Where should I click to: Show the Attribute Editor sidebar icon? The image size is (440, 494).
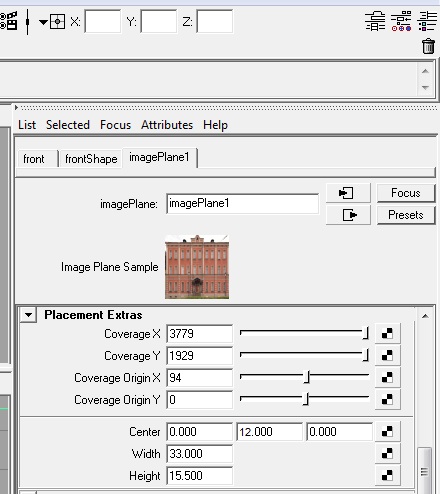[x=375, y=21]
